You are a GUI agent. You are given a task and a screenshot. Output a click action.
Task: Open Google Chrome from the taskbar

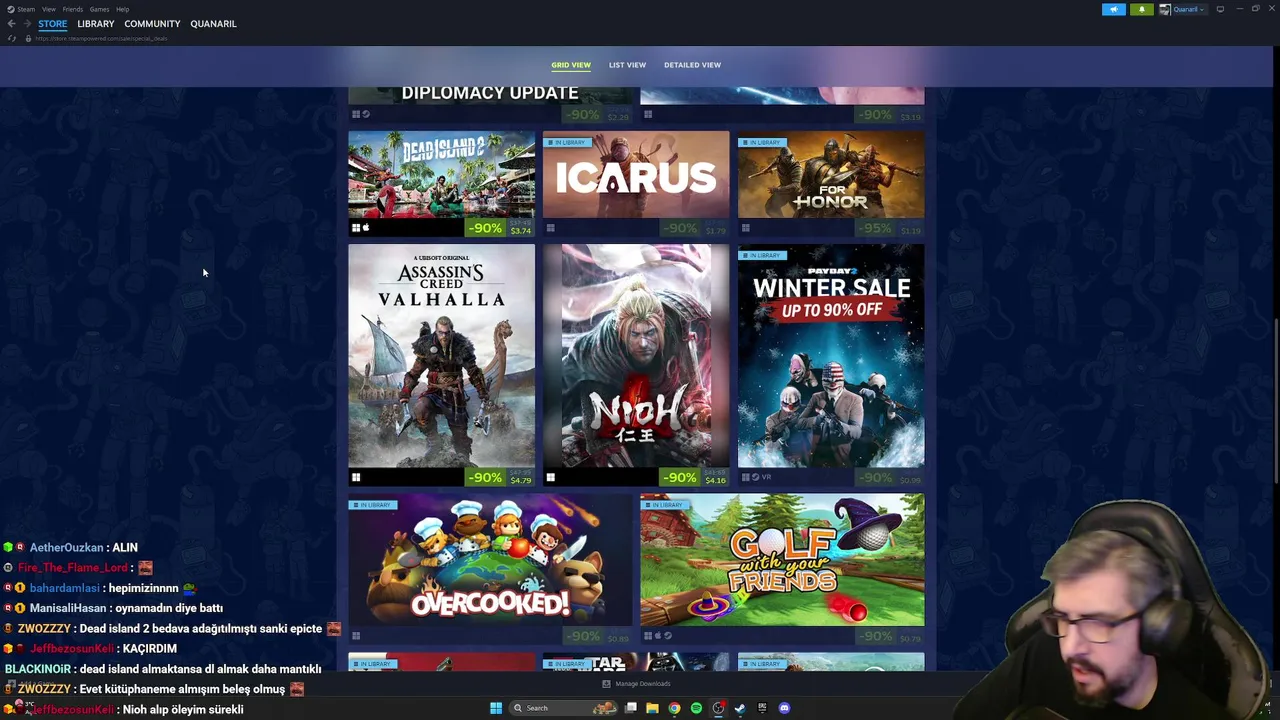point(674,708)
